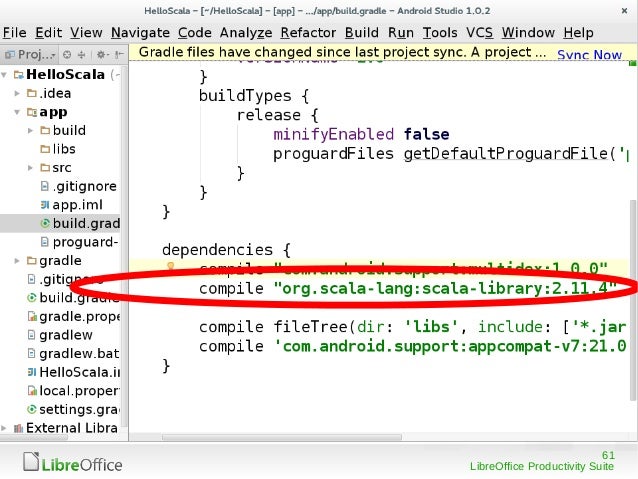Open the Build menu
This screenshot has height=479, width=638.
[362, 33]
